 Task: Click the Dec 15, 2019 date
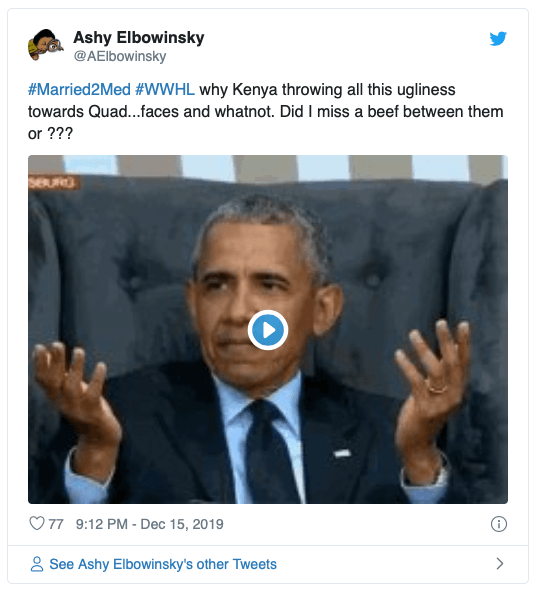coord(182,524)
